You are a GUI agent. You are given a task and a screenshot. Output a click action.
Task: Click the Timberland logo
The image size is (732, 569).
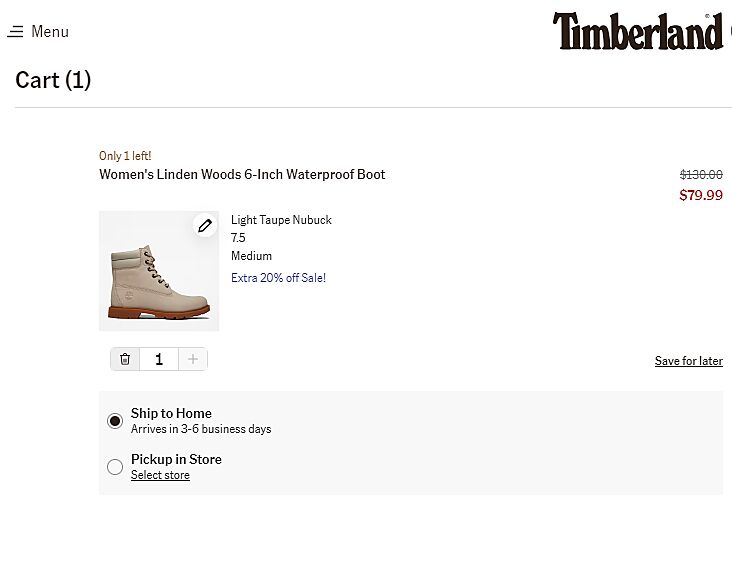coord(638,32)
